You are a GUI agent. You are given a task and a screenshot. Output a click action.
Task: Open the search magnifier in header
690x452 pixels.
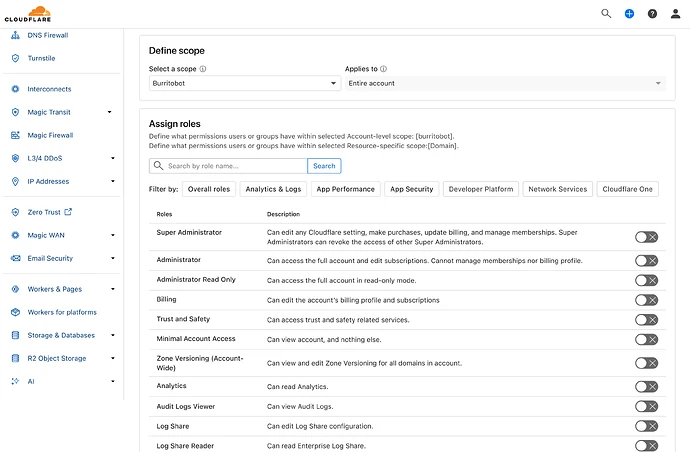pyautogui.click(x=606, y=14)
